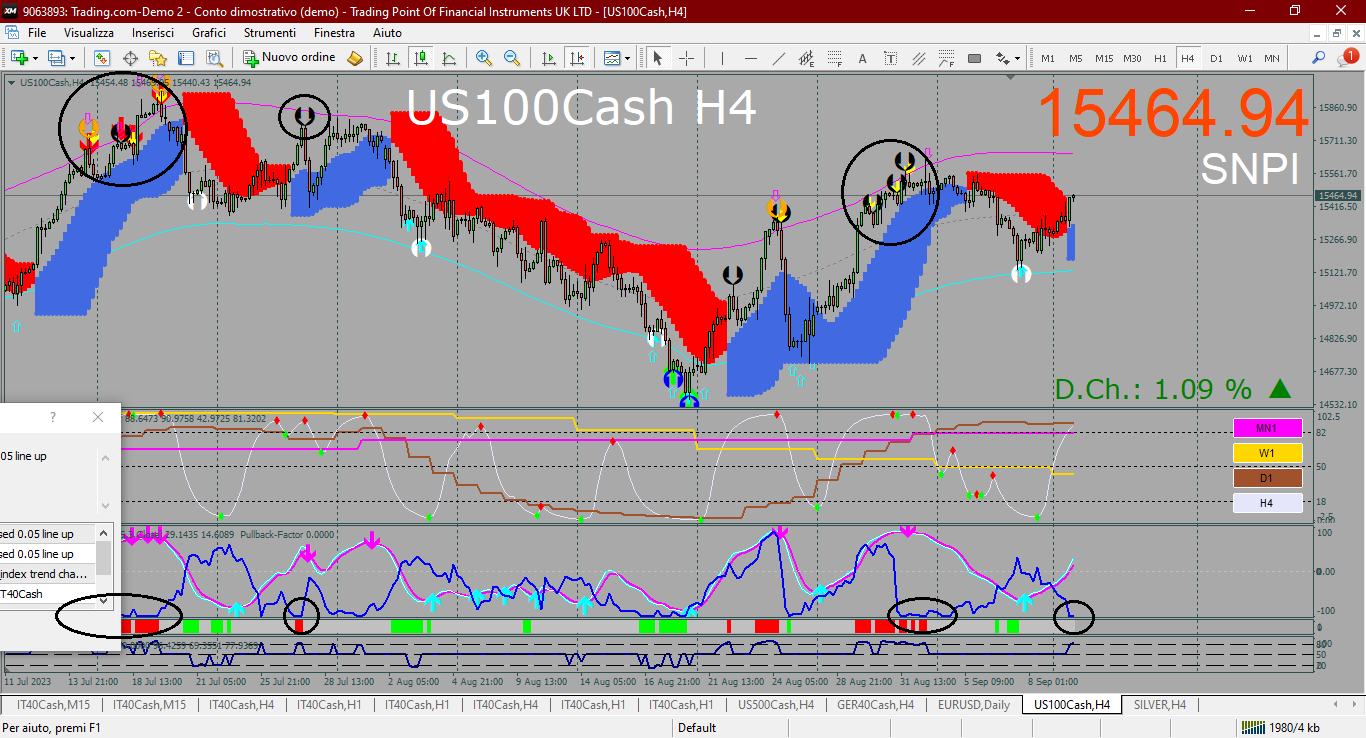Open the New Chart tool
Viewport: 1366px width, 738px height.
pyautogui.click(x=19, y=58)
